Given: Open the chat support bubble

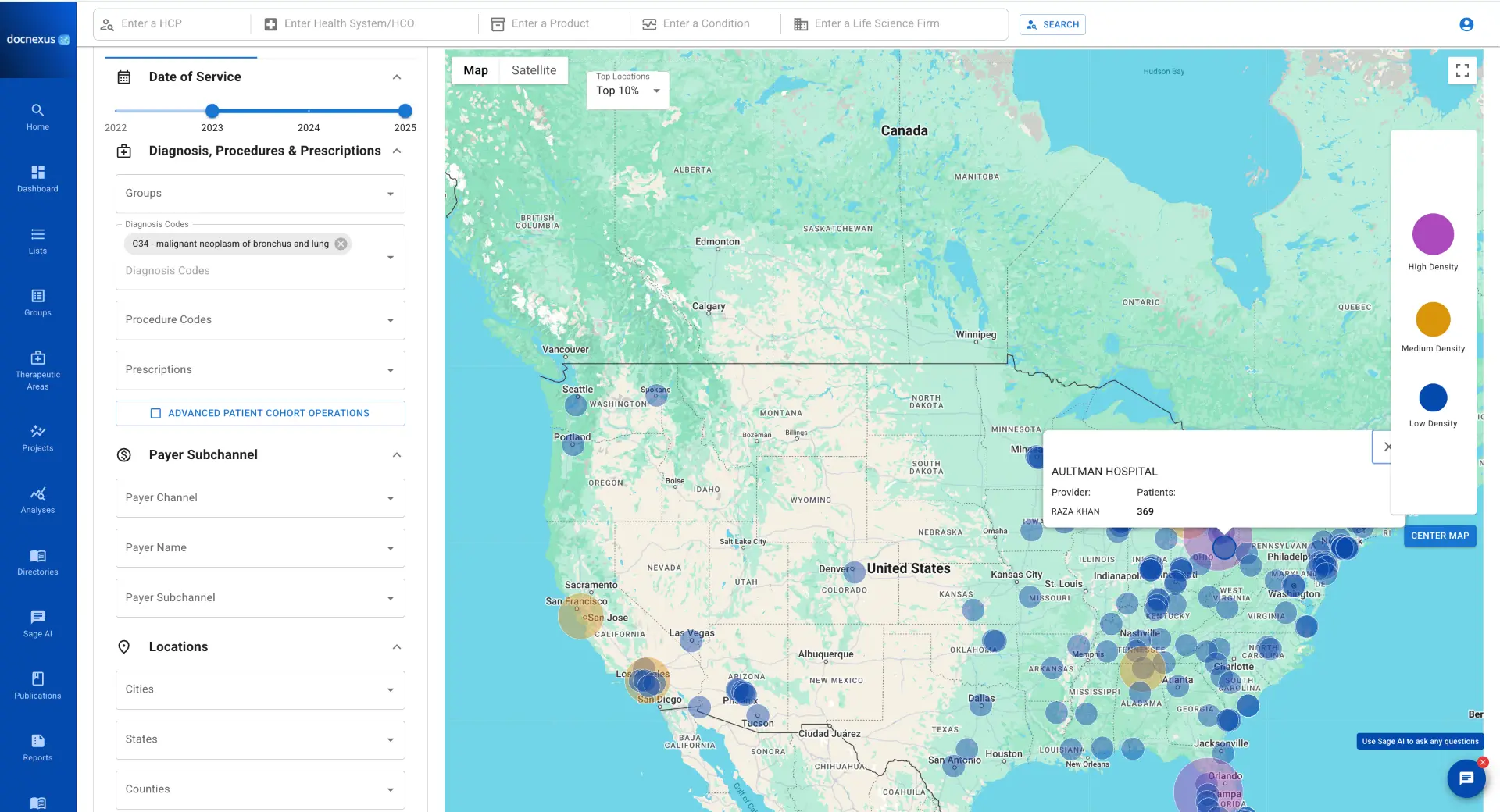Looking at the screenshot, I should (x=1466, y=778).
